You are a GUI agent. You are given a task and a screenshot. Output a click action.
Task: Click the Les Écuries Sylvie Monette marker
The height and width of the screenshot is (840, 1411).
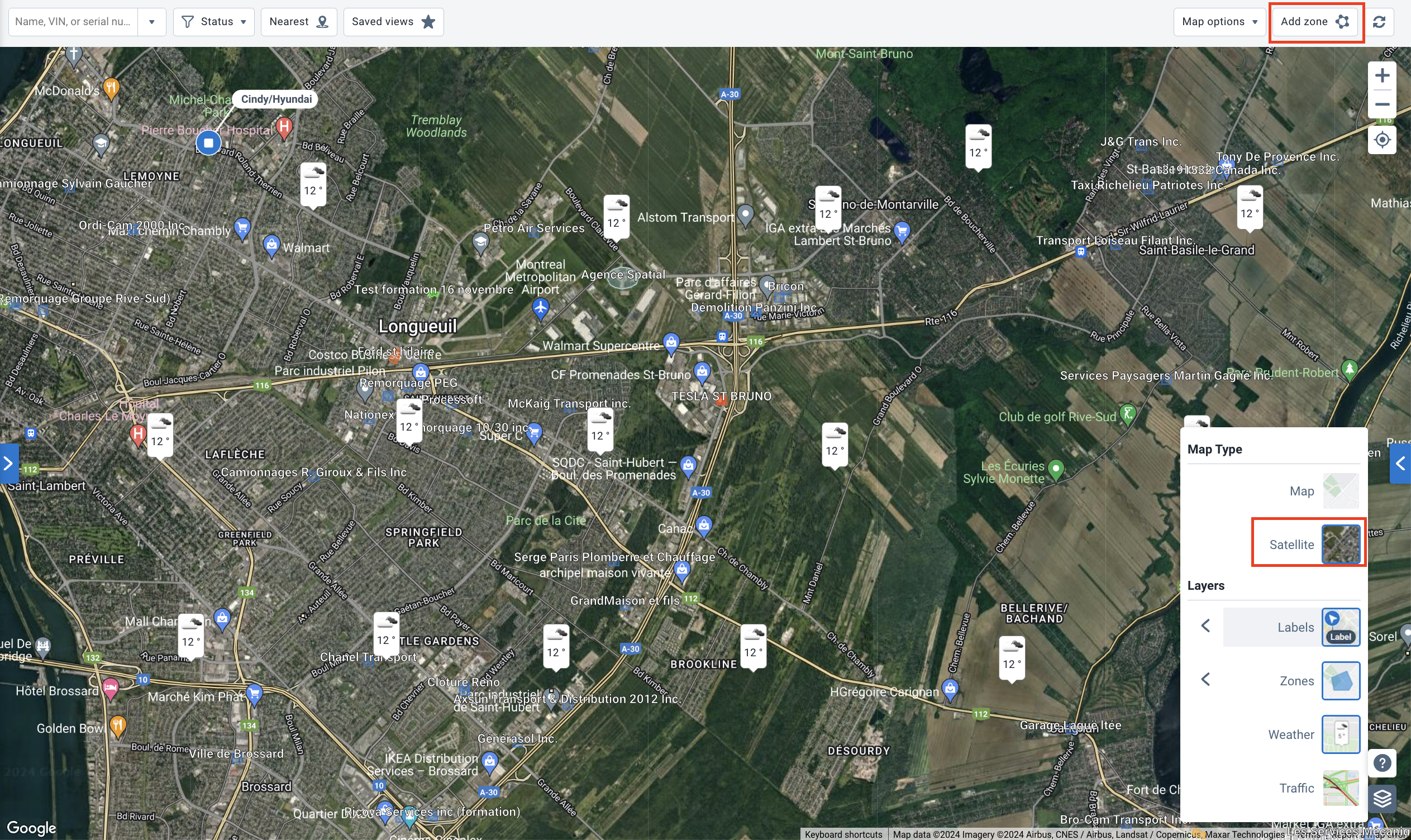coord(1056,470)
